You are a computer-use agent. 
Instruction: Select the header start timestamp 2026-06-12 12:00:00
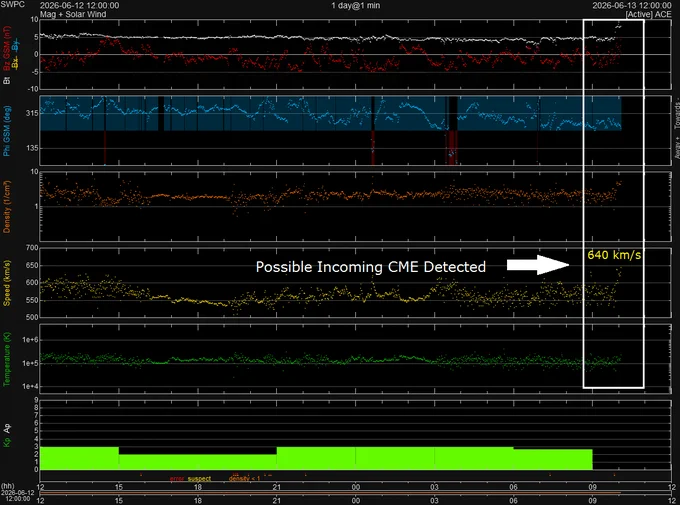coord(79,6)
